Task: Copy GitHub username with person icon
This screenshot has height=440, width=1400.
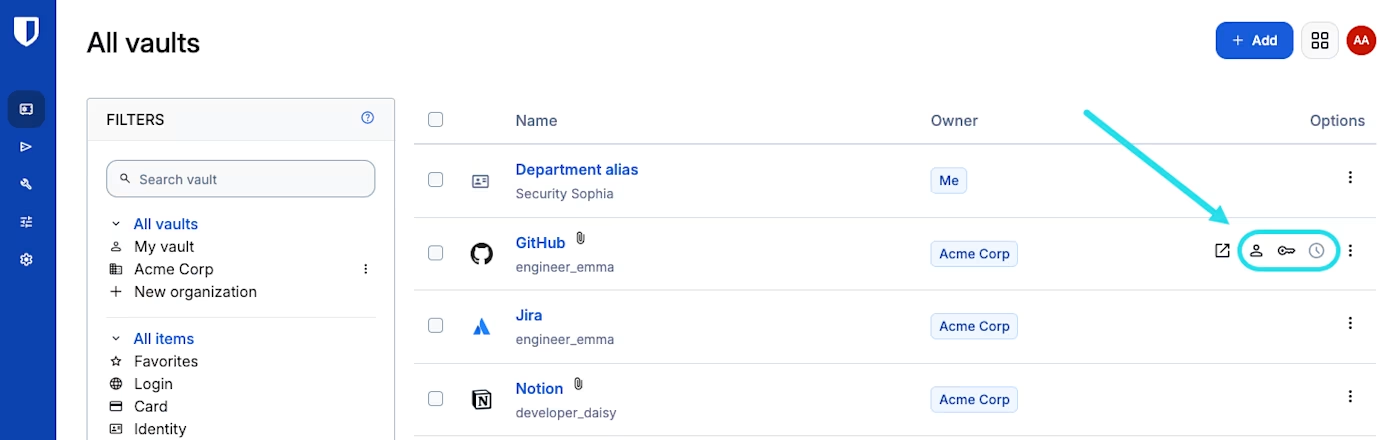Action: [x=1256, y=251]
